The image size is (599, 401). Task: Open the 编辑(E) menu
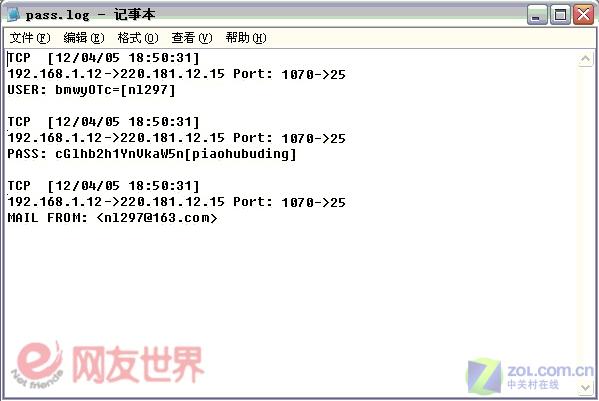point(84,38)
